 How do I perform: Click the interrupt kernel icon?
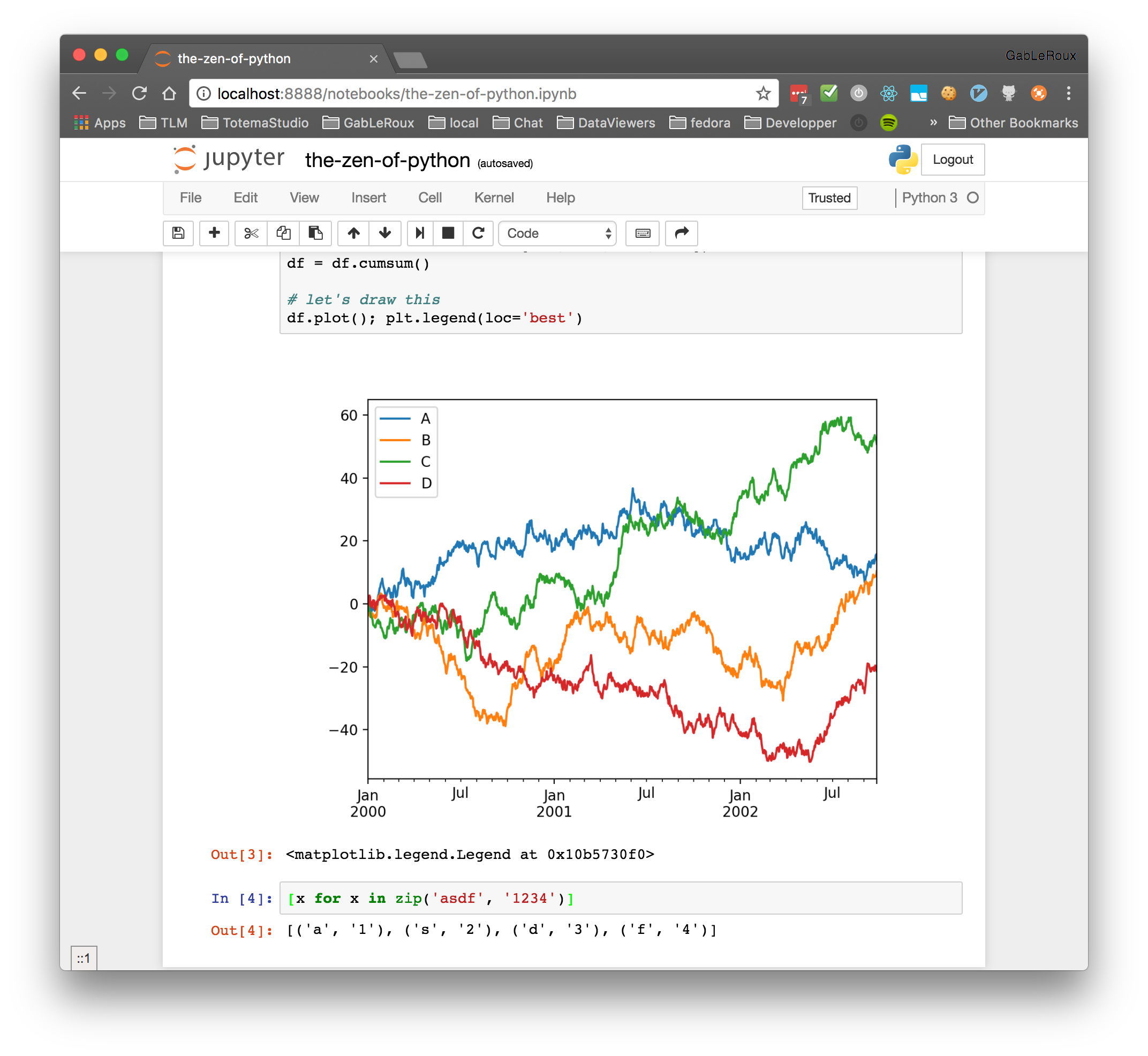[x=449, y=233]
